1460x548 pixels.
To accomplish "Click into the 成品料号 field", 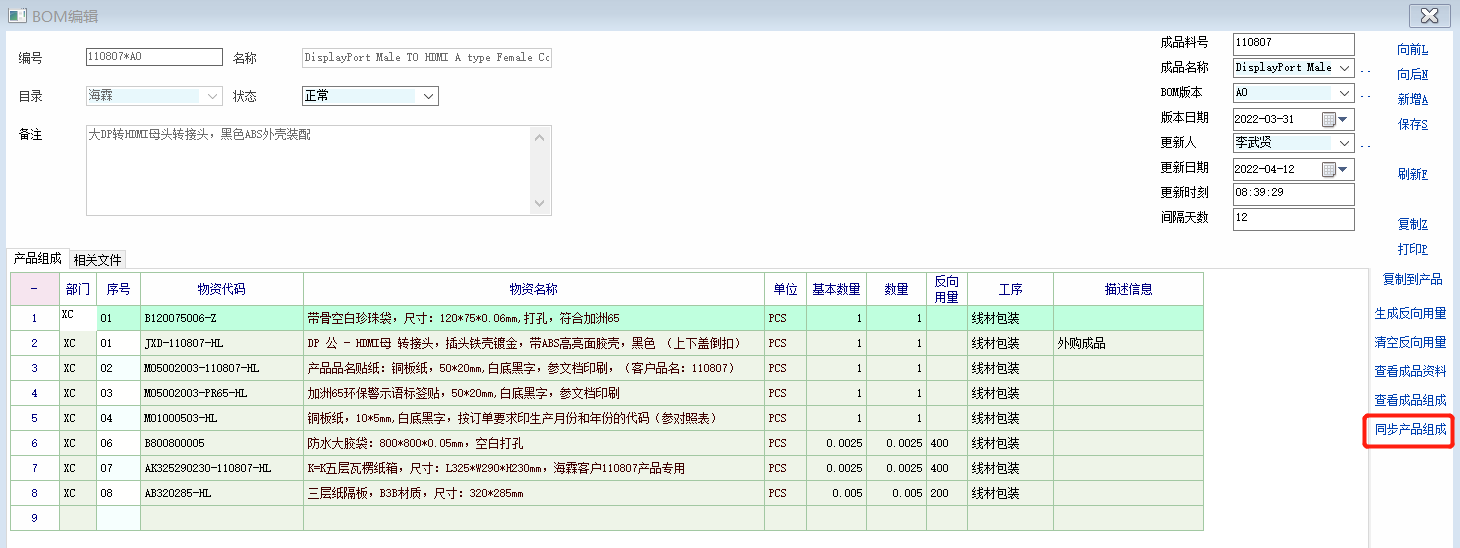I will pos(1292,43).
